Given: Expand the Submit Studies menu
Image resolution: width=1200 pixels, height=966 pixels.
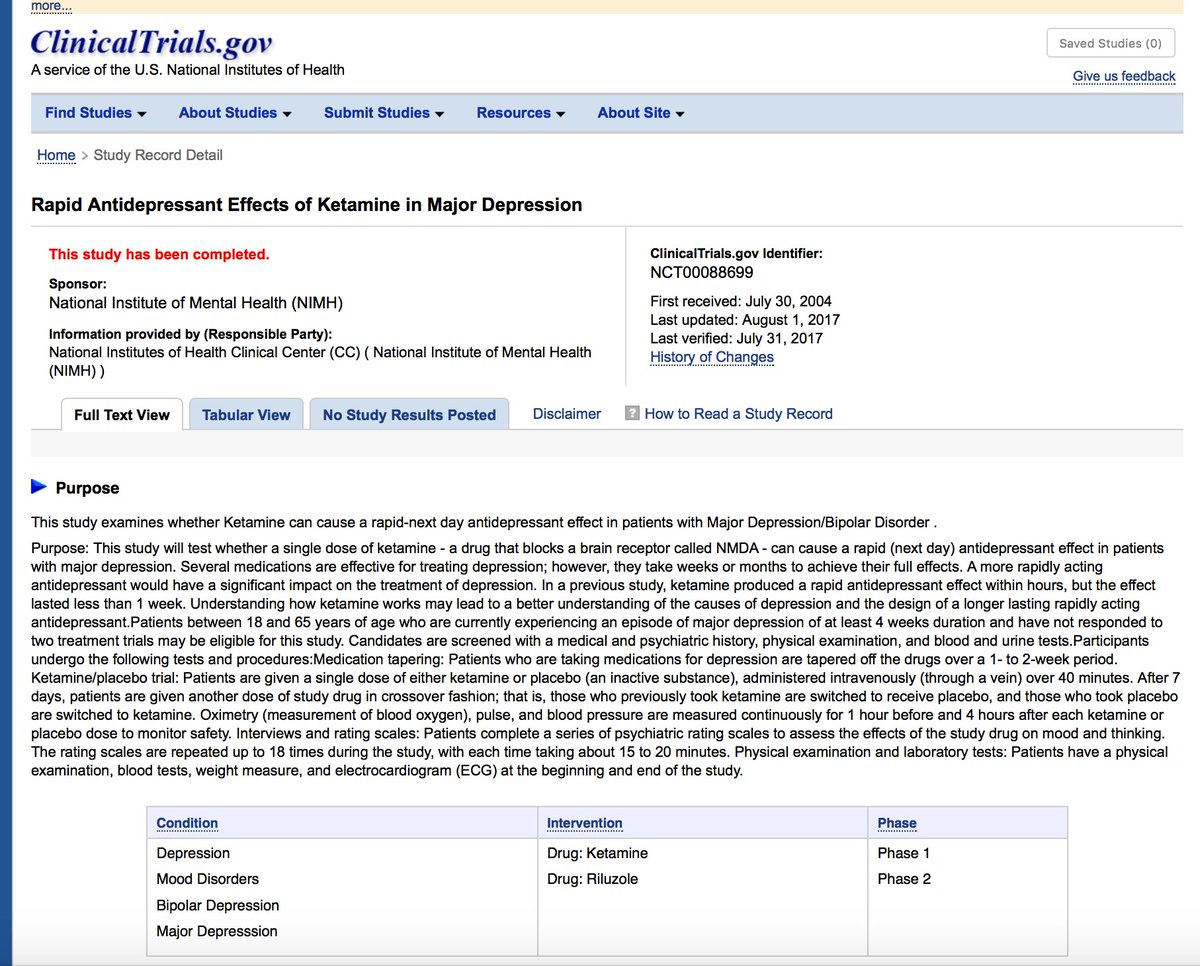Looking at the screenshot, I should [384, 113].
